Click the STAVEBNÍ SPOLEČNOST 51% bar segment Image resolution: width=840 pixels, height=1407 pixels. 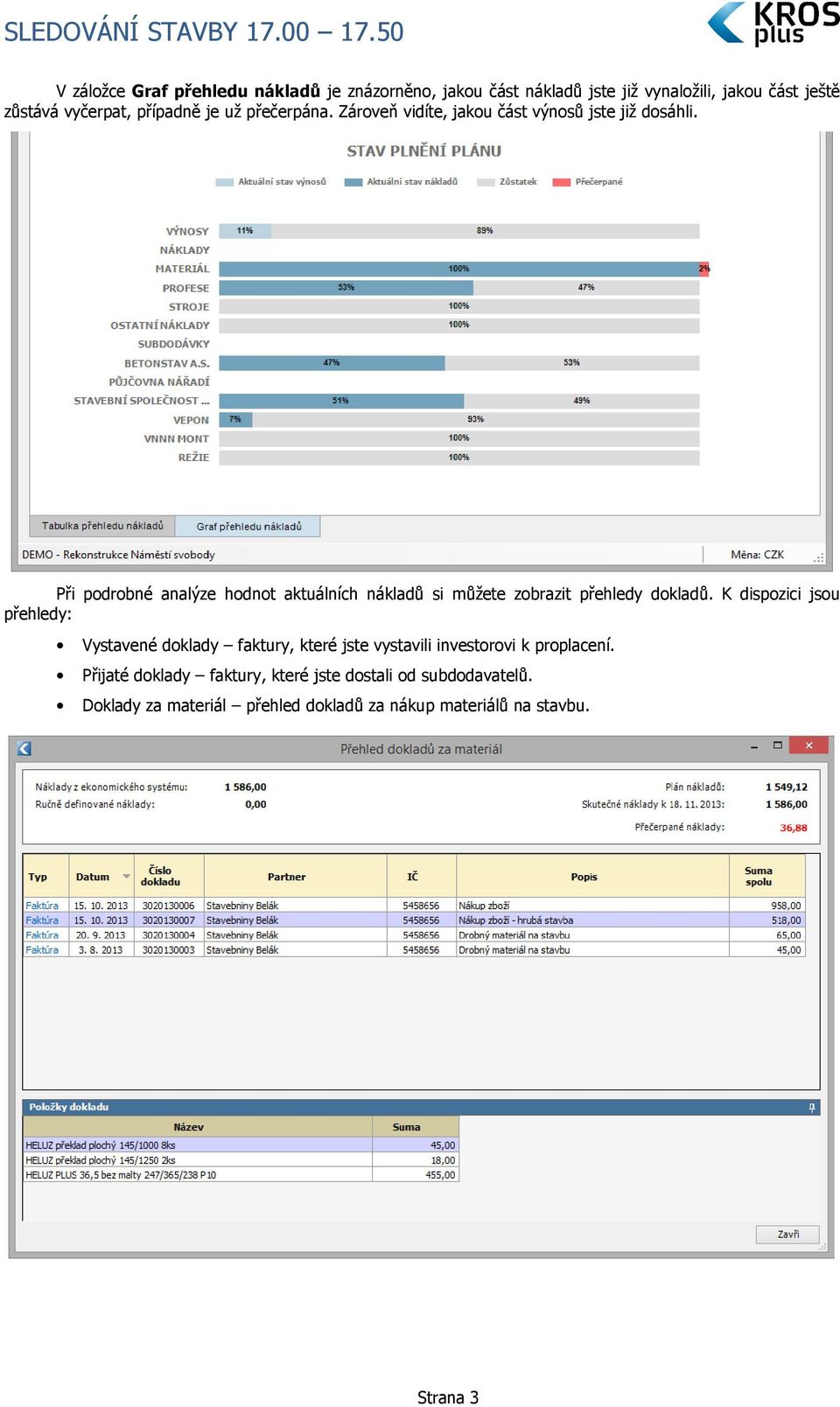coord(341,401)
